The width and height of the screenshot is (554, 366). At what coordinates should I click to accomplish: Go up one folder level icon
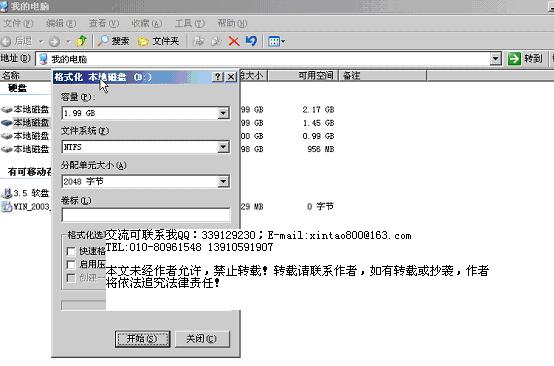pos(82,41)
